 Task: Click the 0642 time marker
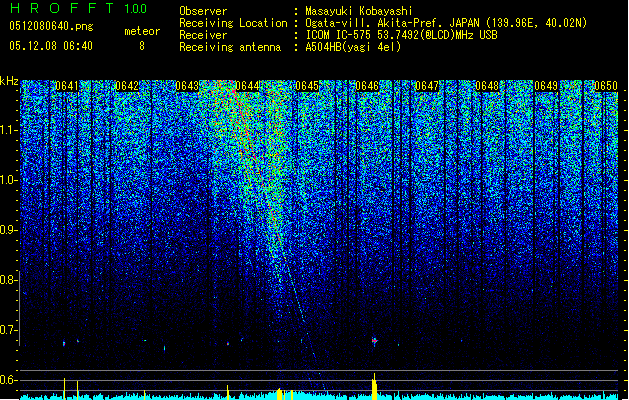point(127,86)
